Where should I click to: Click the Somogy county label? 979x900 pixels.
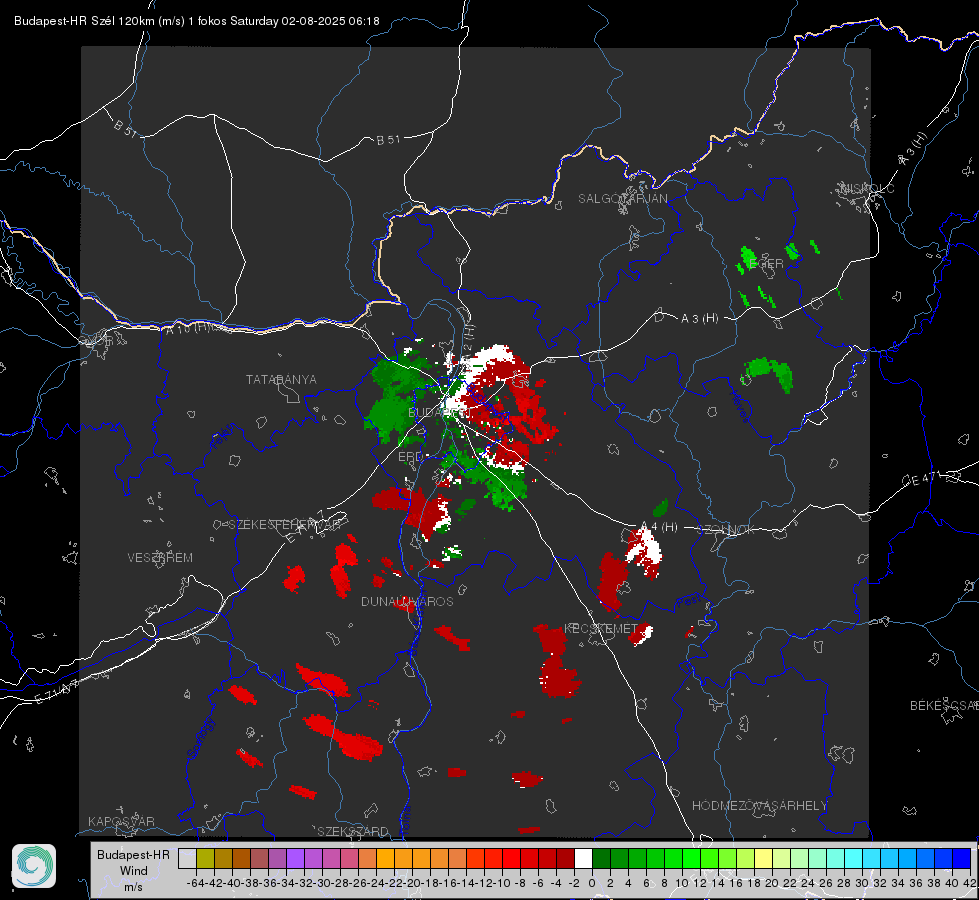click(200, 738)
